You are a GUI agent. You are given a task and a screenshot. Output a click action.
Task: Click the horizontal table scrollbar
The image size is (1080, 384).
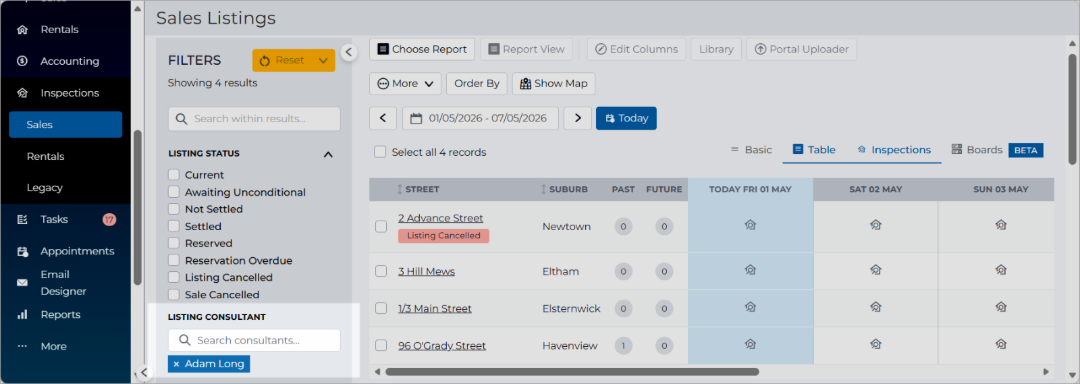572,372
